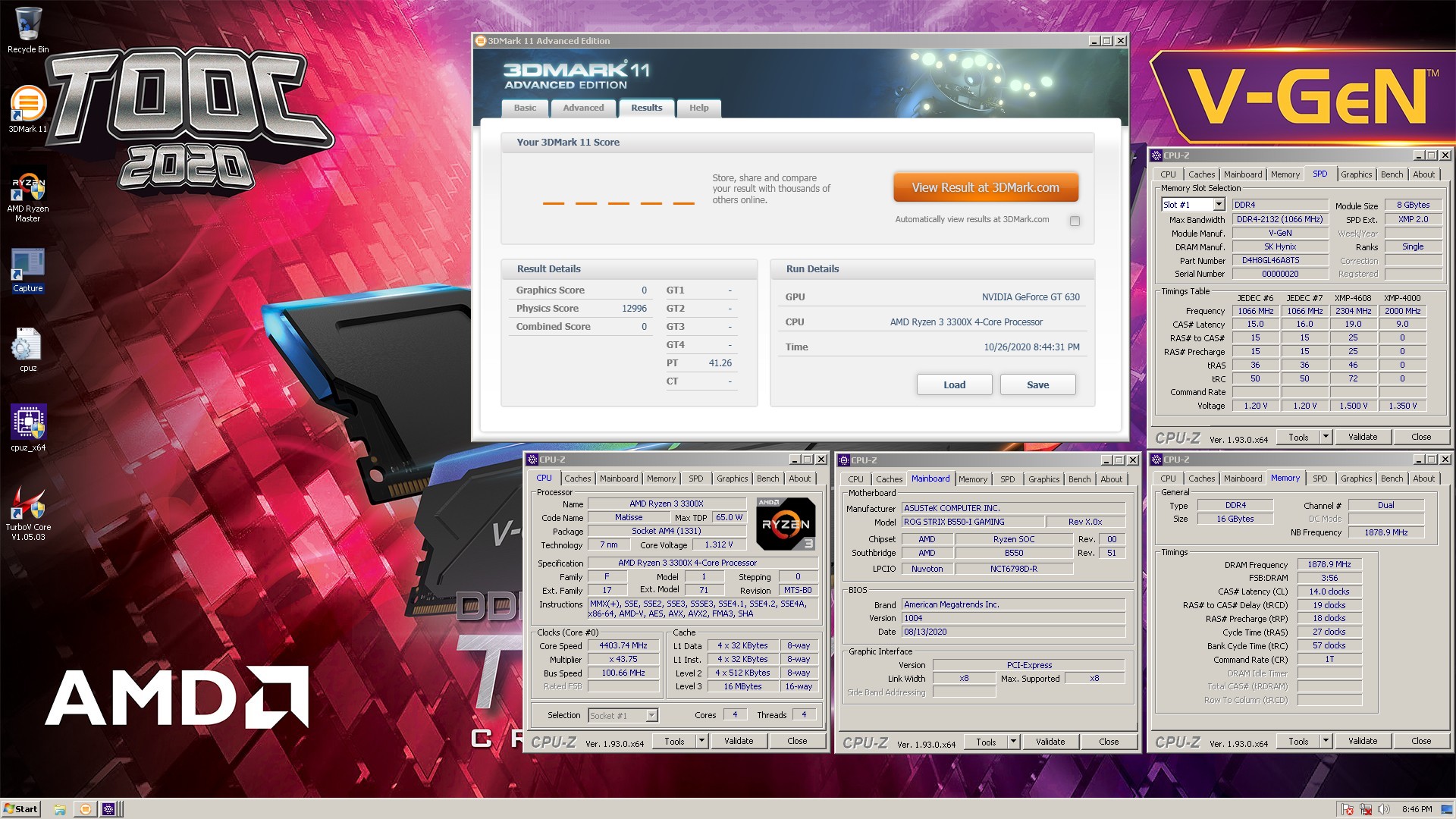
Task: Click Close in the SPD CPU-Z window
Action: (1421, 437)
